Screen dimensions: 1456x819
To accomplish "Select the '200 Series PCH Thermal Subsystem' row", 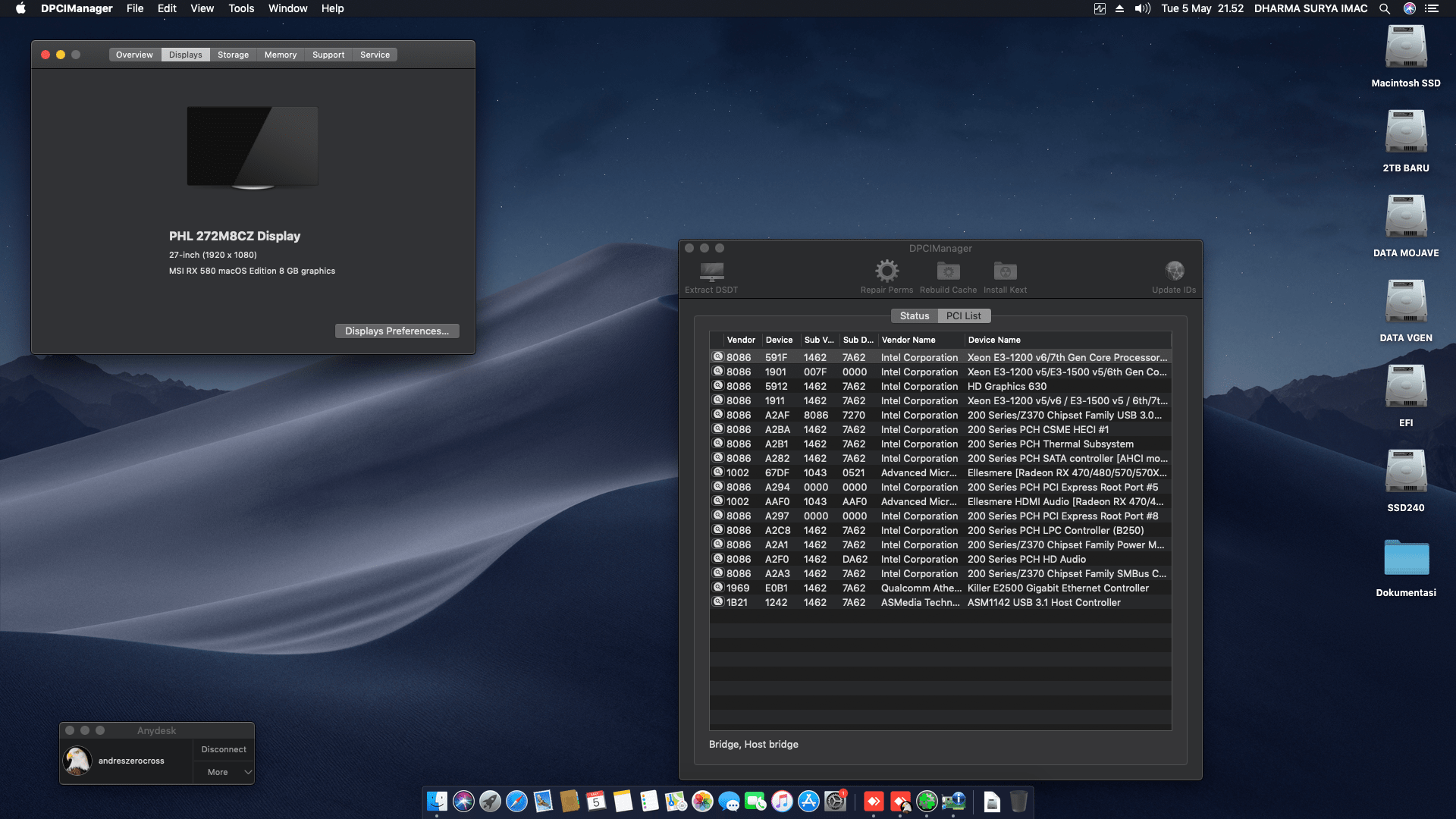I will click(x=940, y=444).
